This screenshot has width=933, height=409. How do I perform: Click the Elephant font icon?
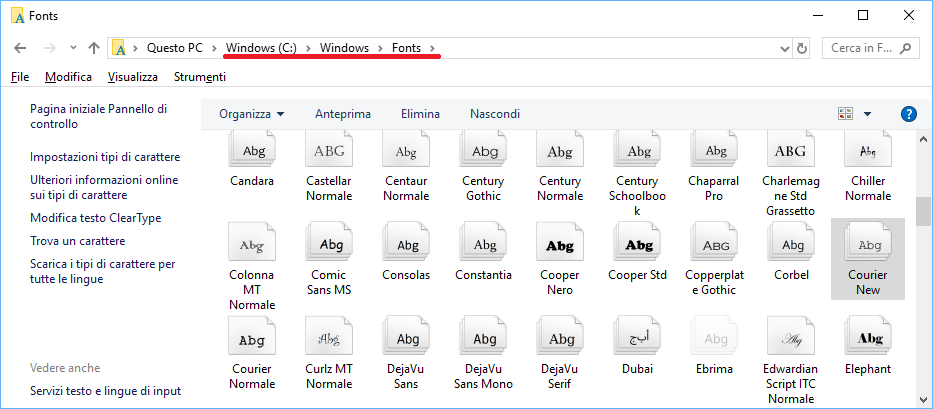tap(867, 339)
